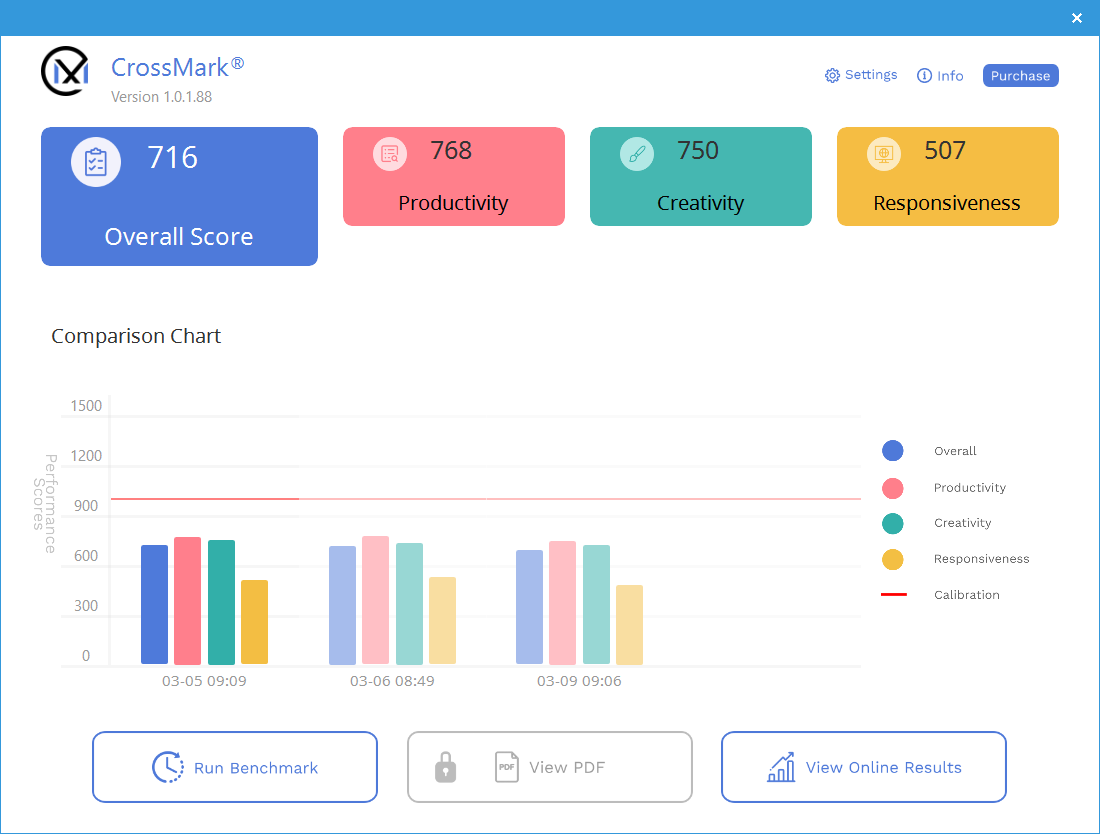Click the 03-09 09:06 date label
Image resolution: width=1100 pixels, height=834 pixels.
[x=579, y=681]
